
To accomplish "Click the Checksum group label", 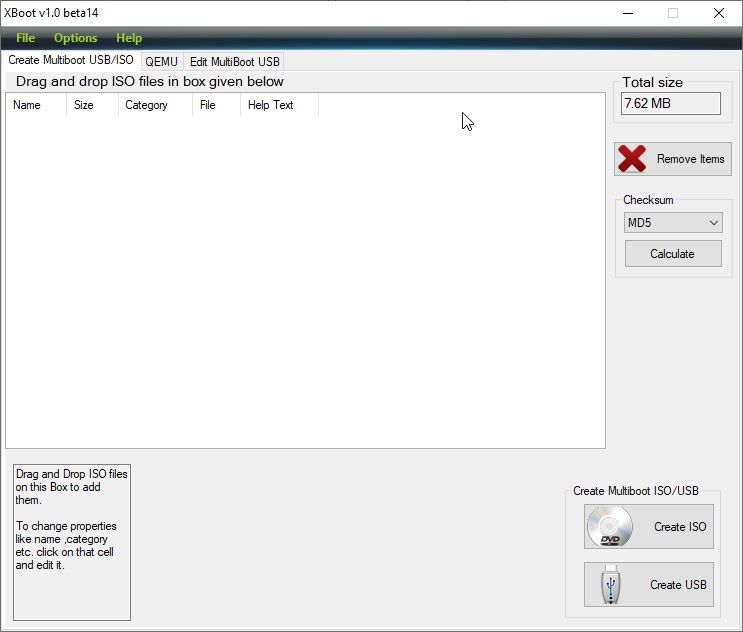I will click(x=648, y=200).
